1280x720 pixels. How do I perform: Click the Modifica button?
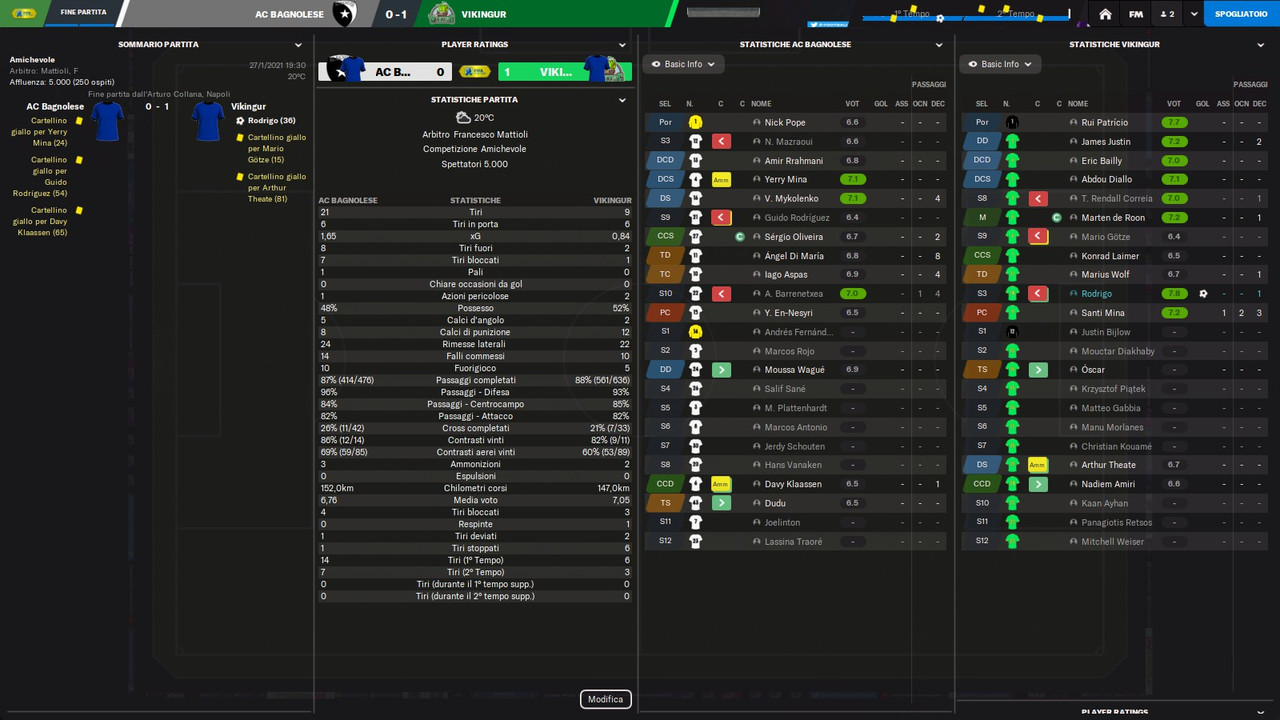click(x=605, y=700)
